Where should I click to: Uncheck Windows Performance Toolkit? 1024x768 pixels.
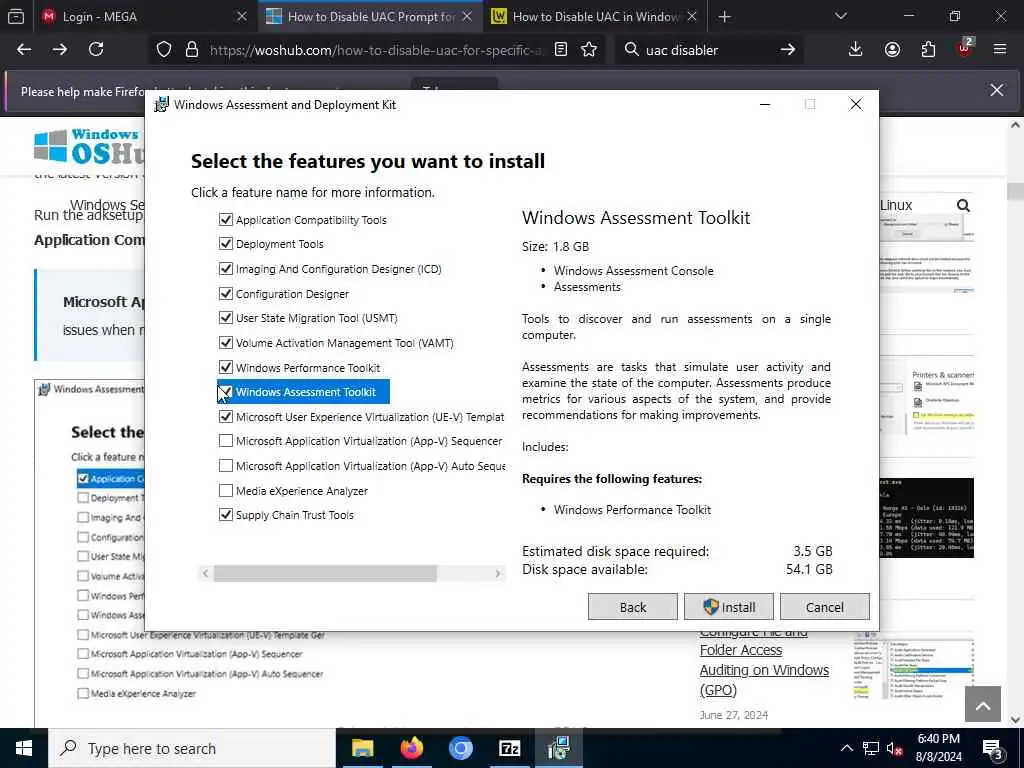coord(226,367)
